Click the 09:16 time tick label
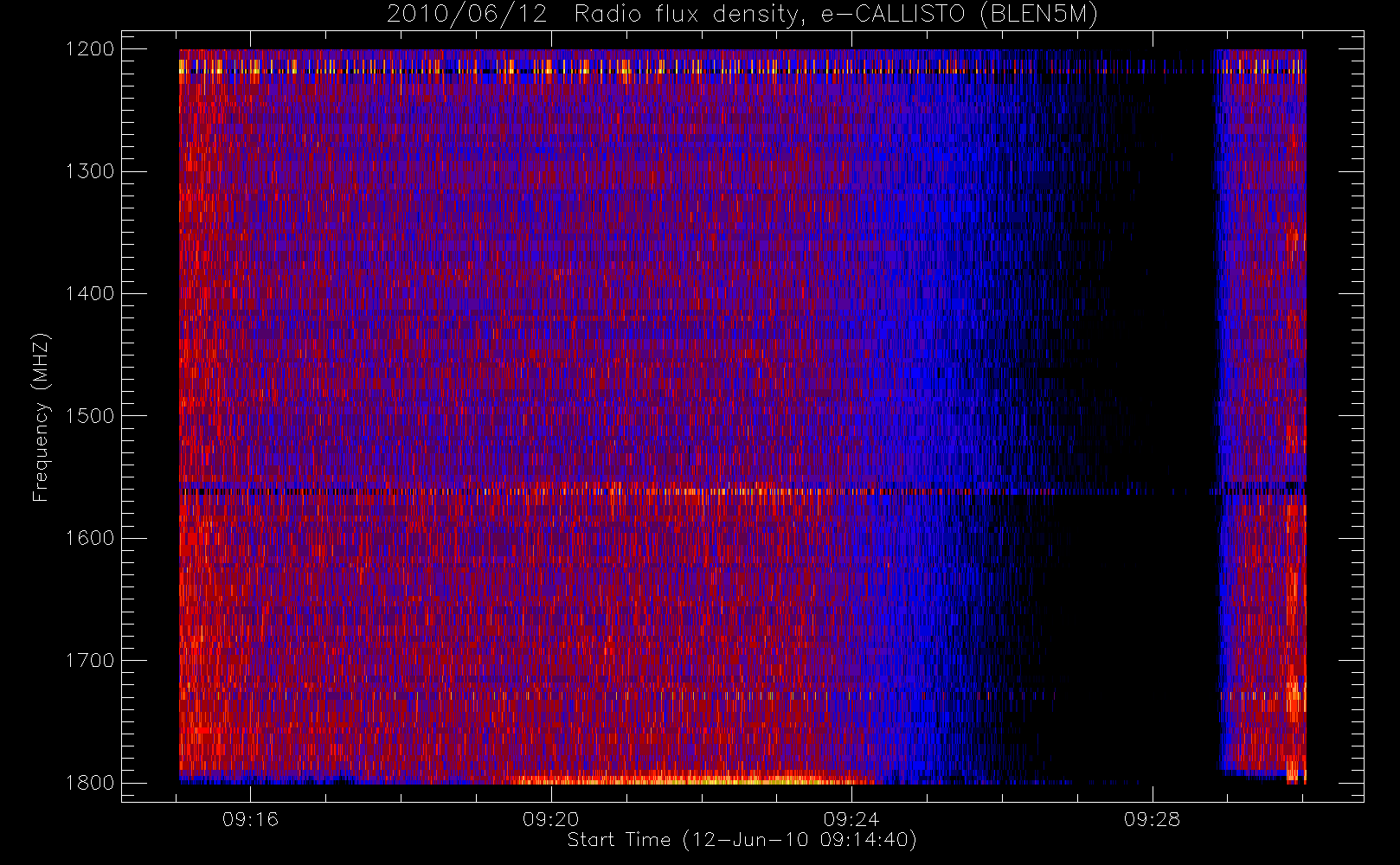The width and height of the screenshot is (1400, 865). click(x=251, y=819)
